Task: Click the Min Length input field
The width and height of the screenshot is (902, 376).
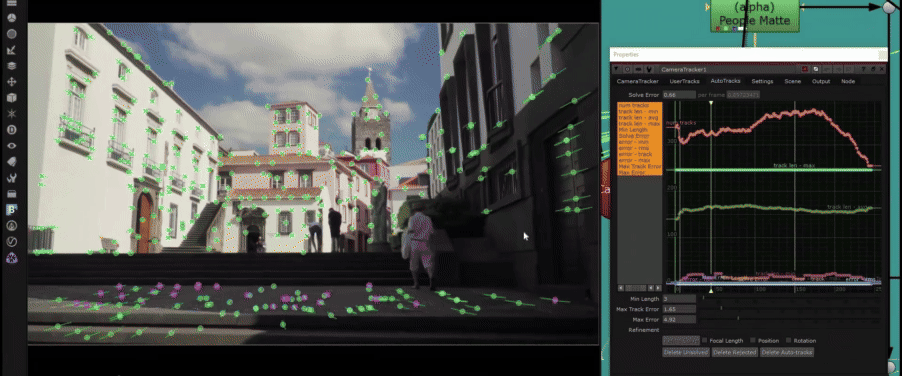Action: point(679,299)
